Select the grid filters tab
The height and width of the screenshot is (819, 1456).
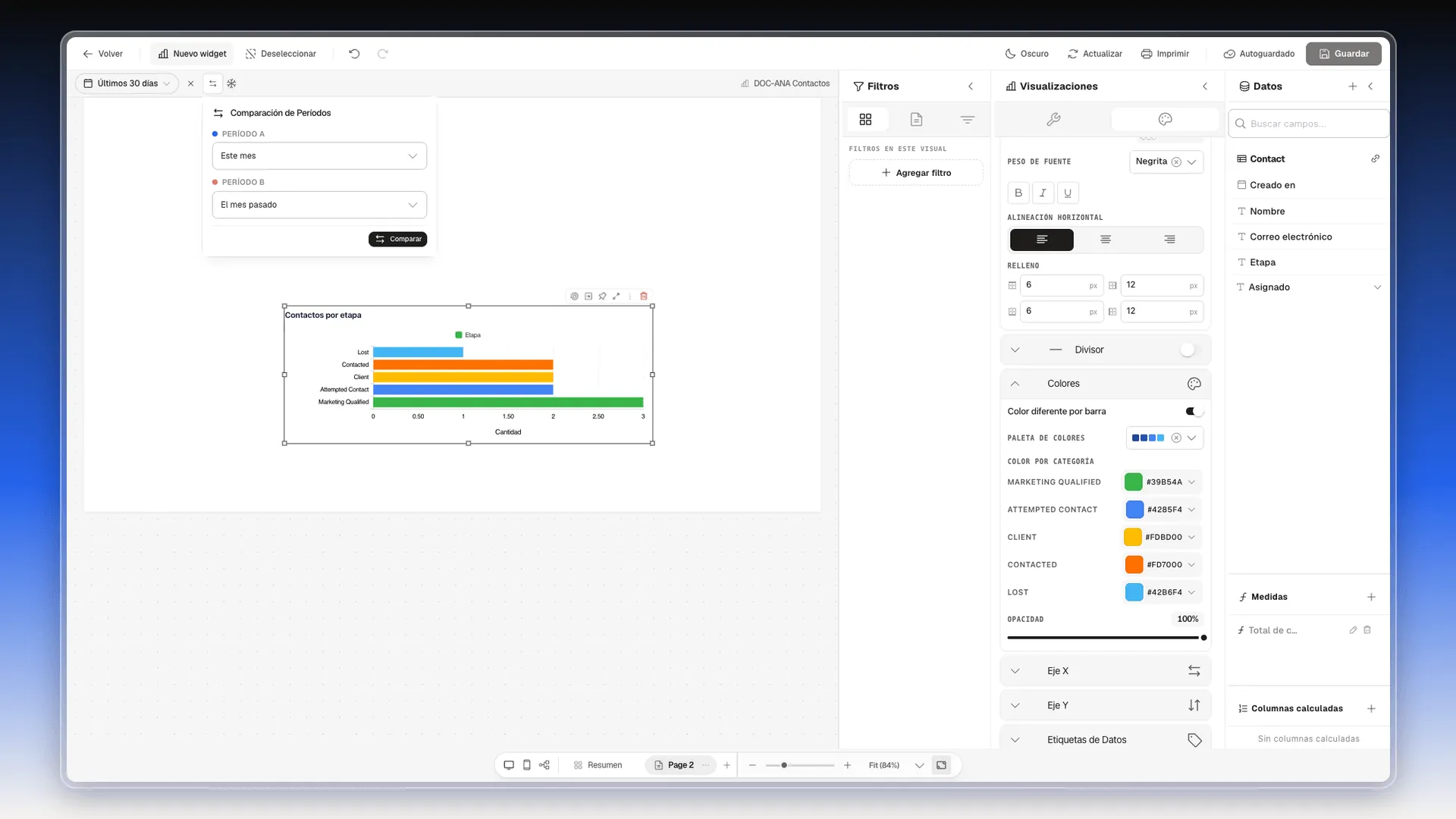(x=865, y=119)
